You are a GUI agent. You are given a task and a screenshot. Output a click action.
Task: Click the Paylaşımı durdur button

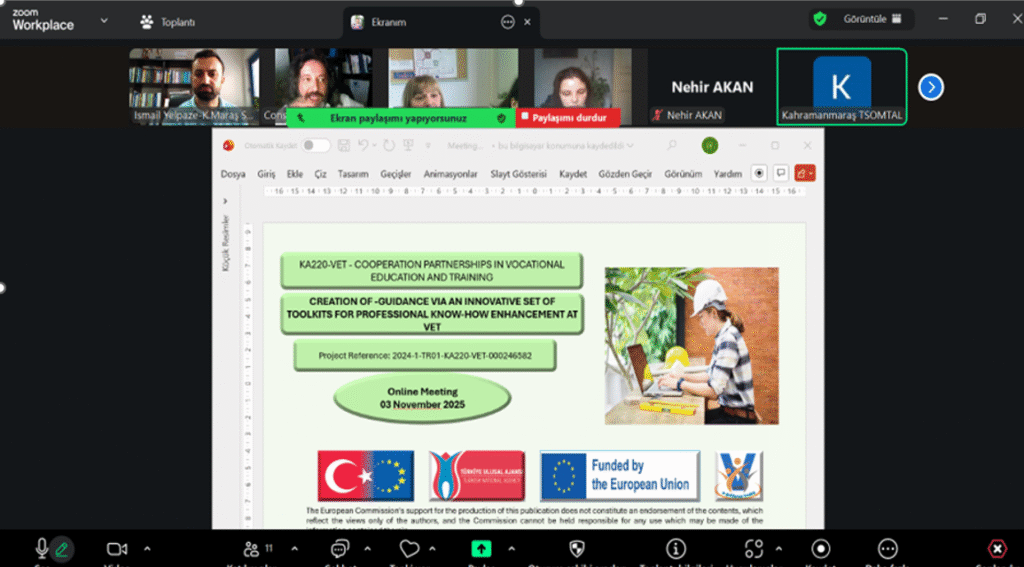568,118
